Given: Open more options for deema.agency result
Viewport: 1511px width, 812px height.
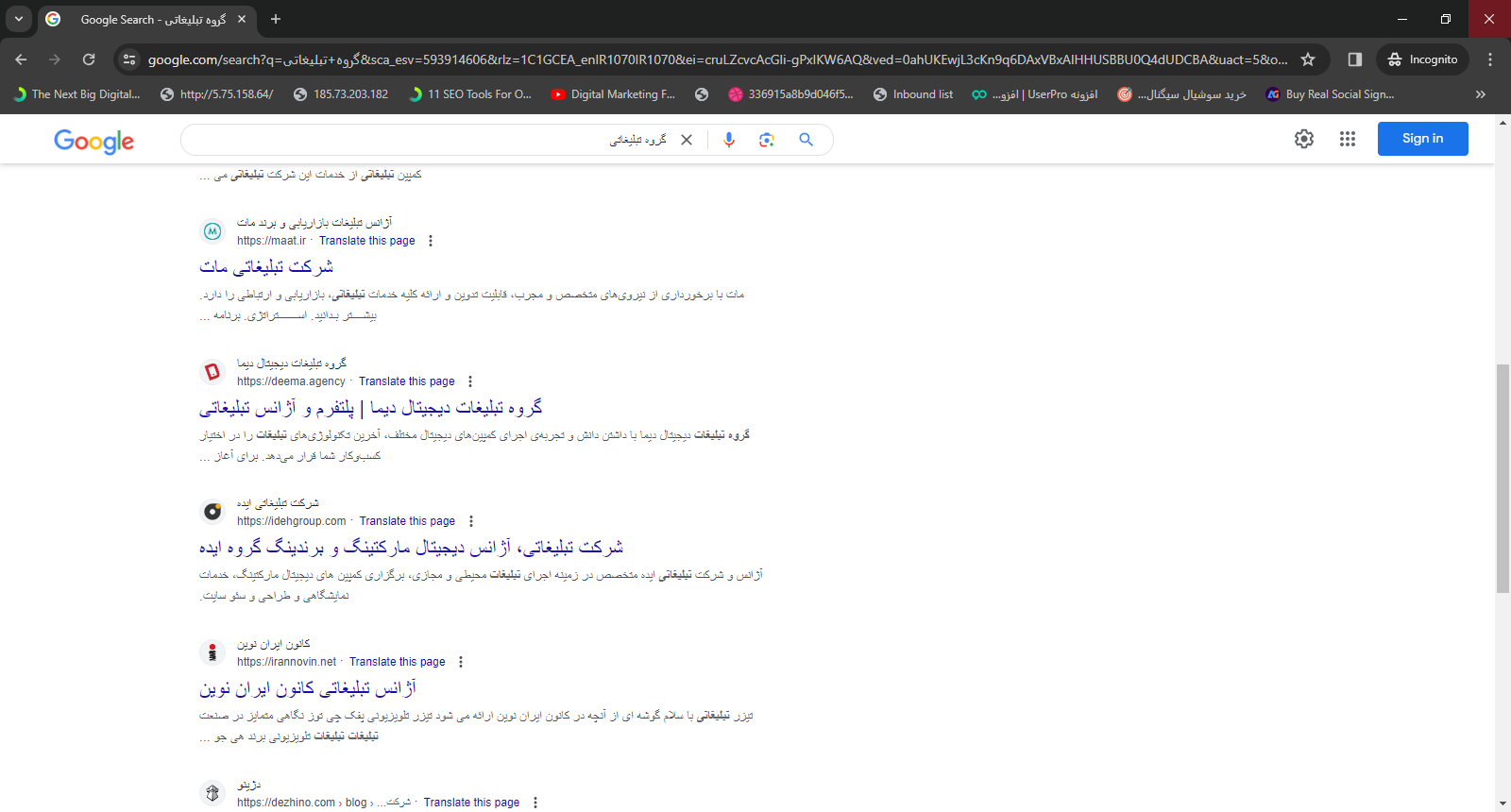Looking at the screenshot, I should tap(470, 381).
